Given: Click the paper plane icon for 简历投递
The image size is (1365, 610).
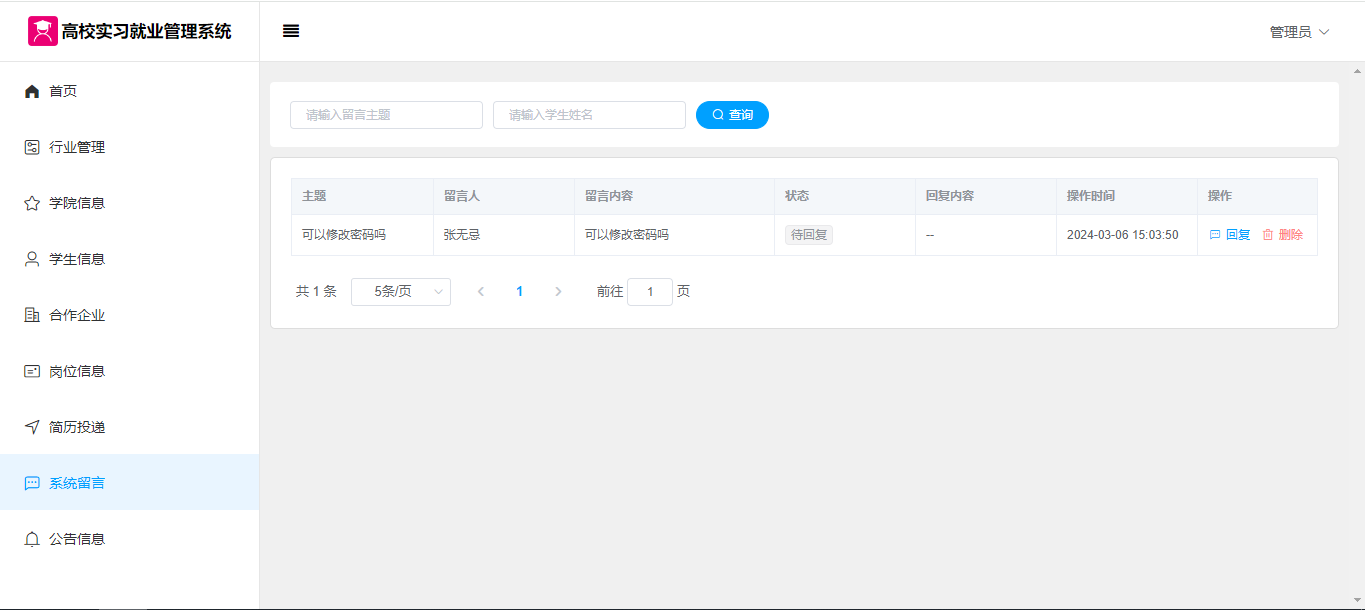Looking at the screenshot, I should [x=32, y=427].
